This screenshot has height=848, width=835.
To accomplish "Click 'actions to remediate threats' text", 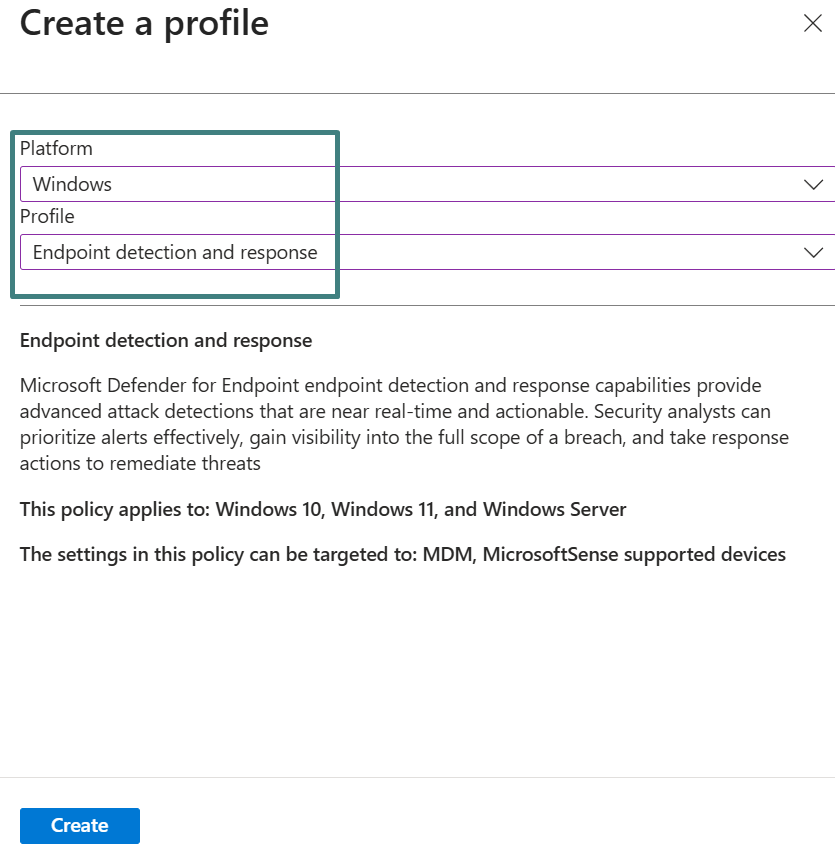I will point(140,463).
